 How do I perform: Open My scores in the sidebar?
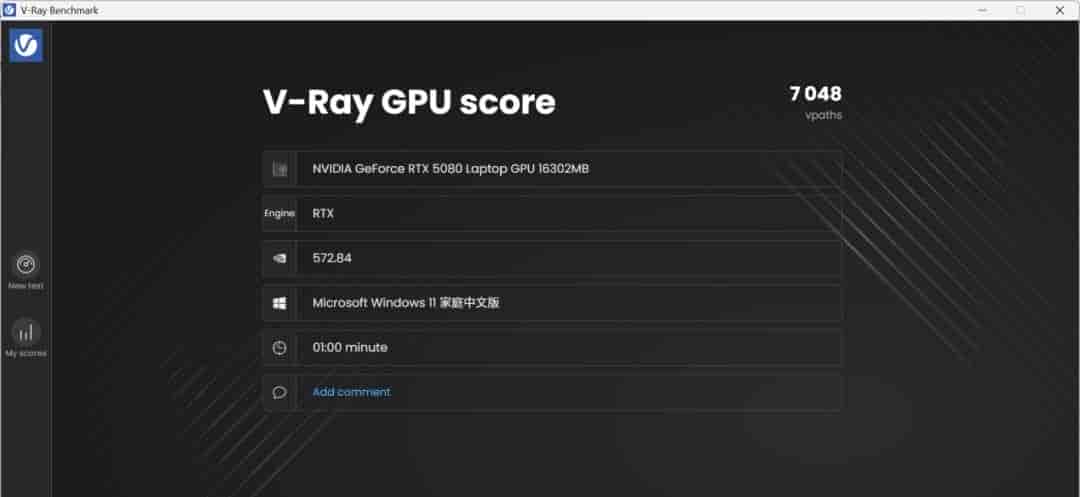coord(26,338)
